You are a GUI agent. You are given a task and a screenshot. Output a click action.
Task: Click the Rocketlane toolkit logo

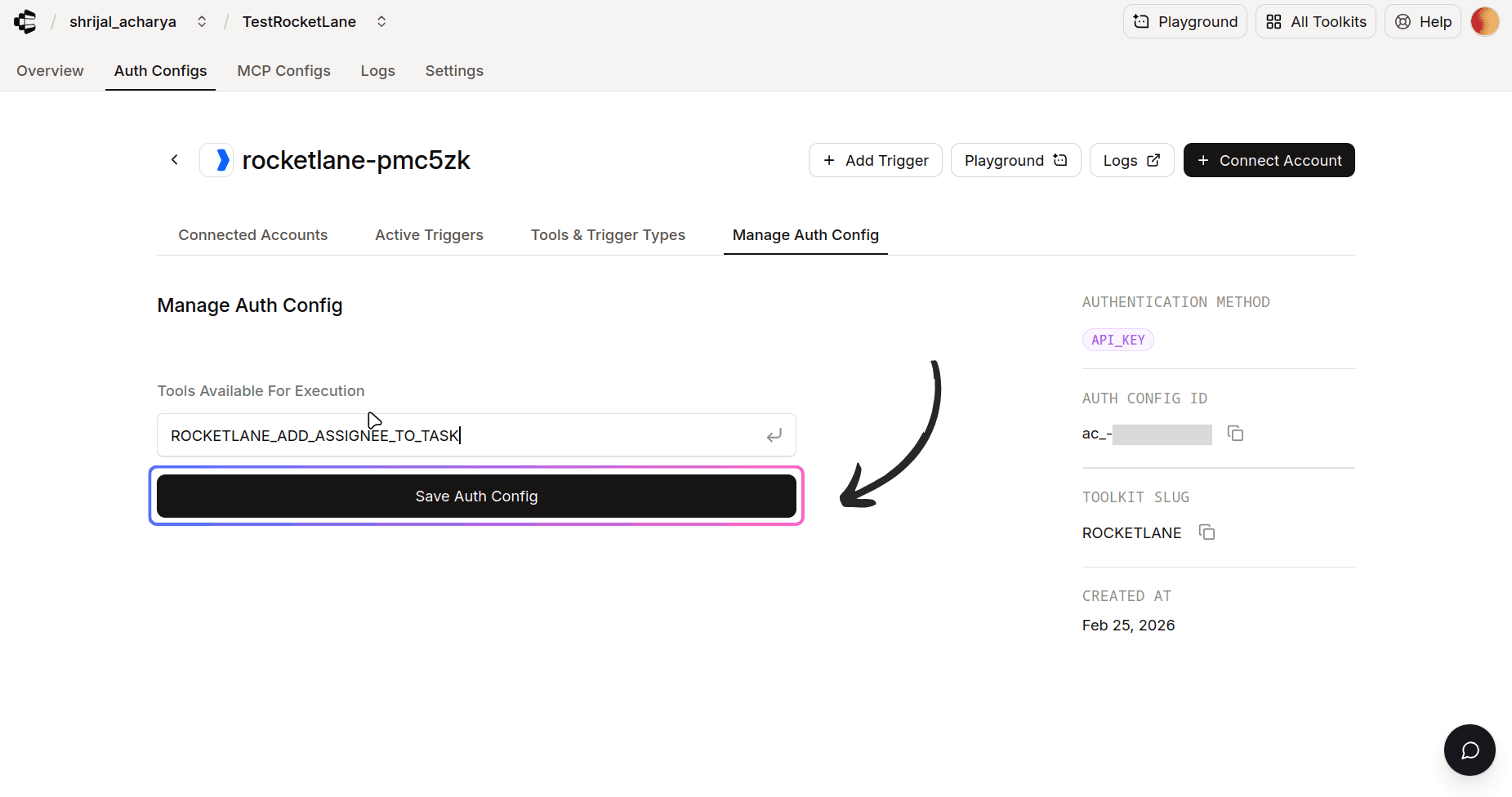[216, 160]
